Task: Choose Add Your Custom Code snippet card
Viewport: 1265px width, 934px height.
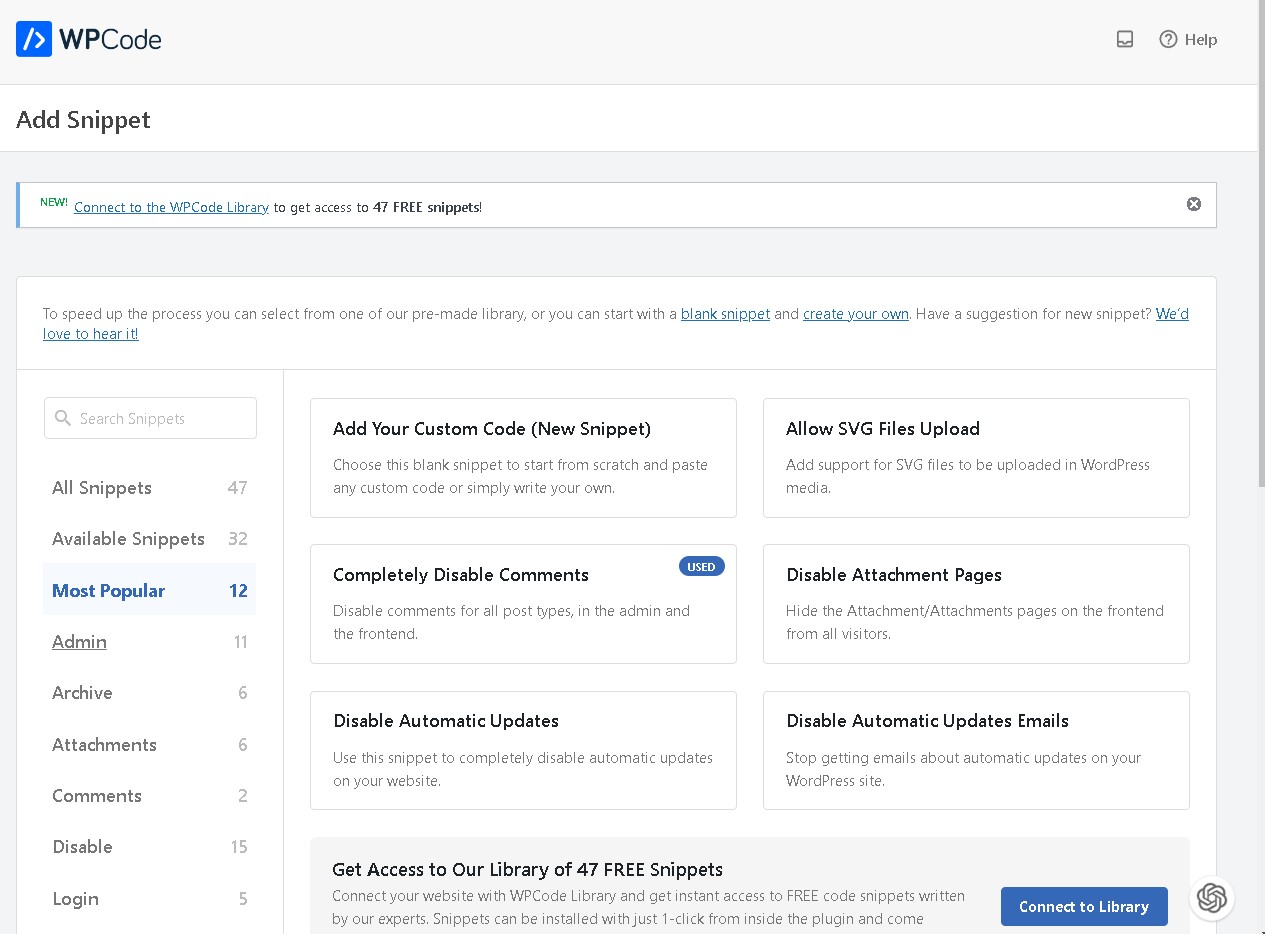Action: click(x=523, y=458)
